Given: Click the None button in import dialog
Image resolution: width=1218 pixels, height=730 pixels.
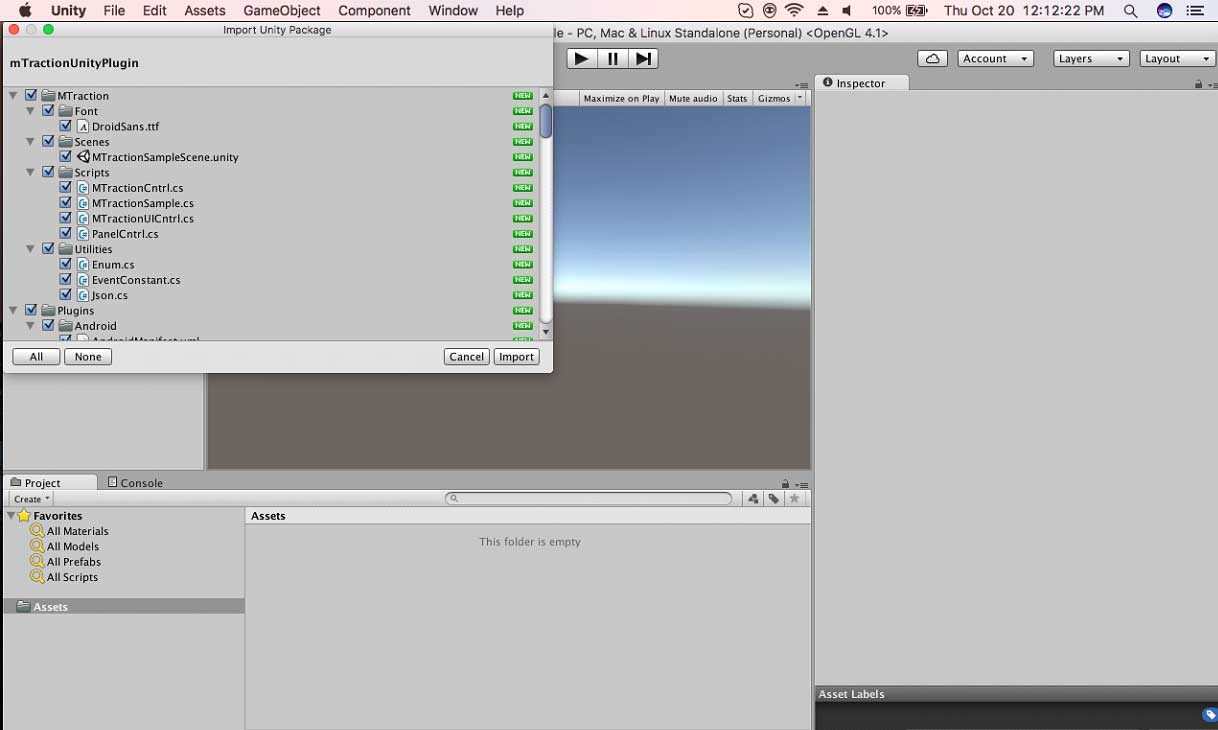Looking at the screenshot, I should click(88, 357).
